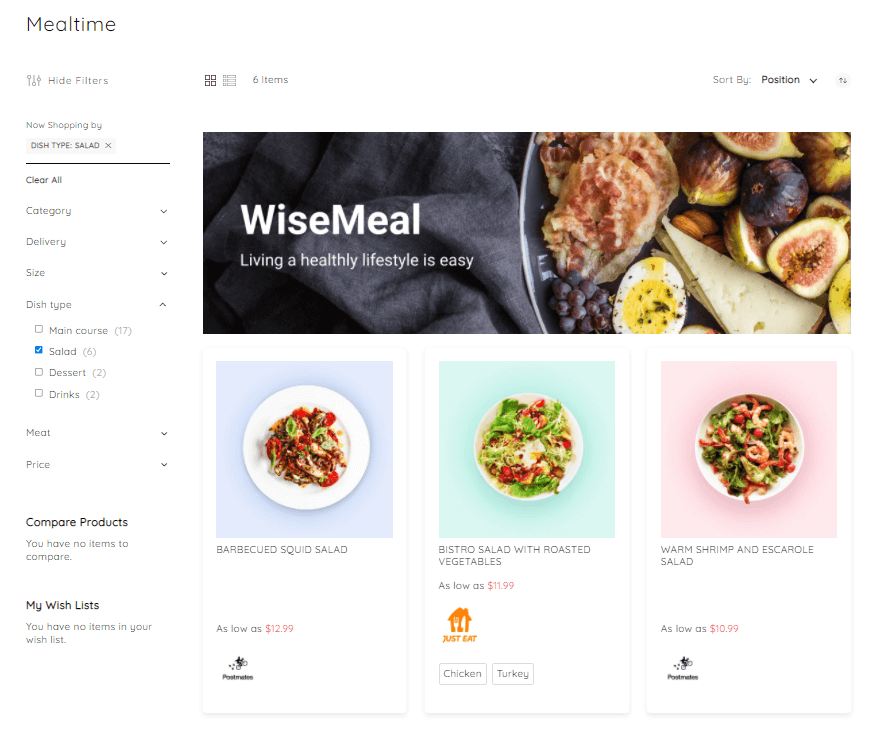Enable the Dessert checkbox

[39, 372]
